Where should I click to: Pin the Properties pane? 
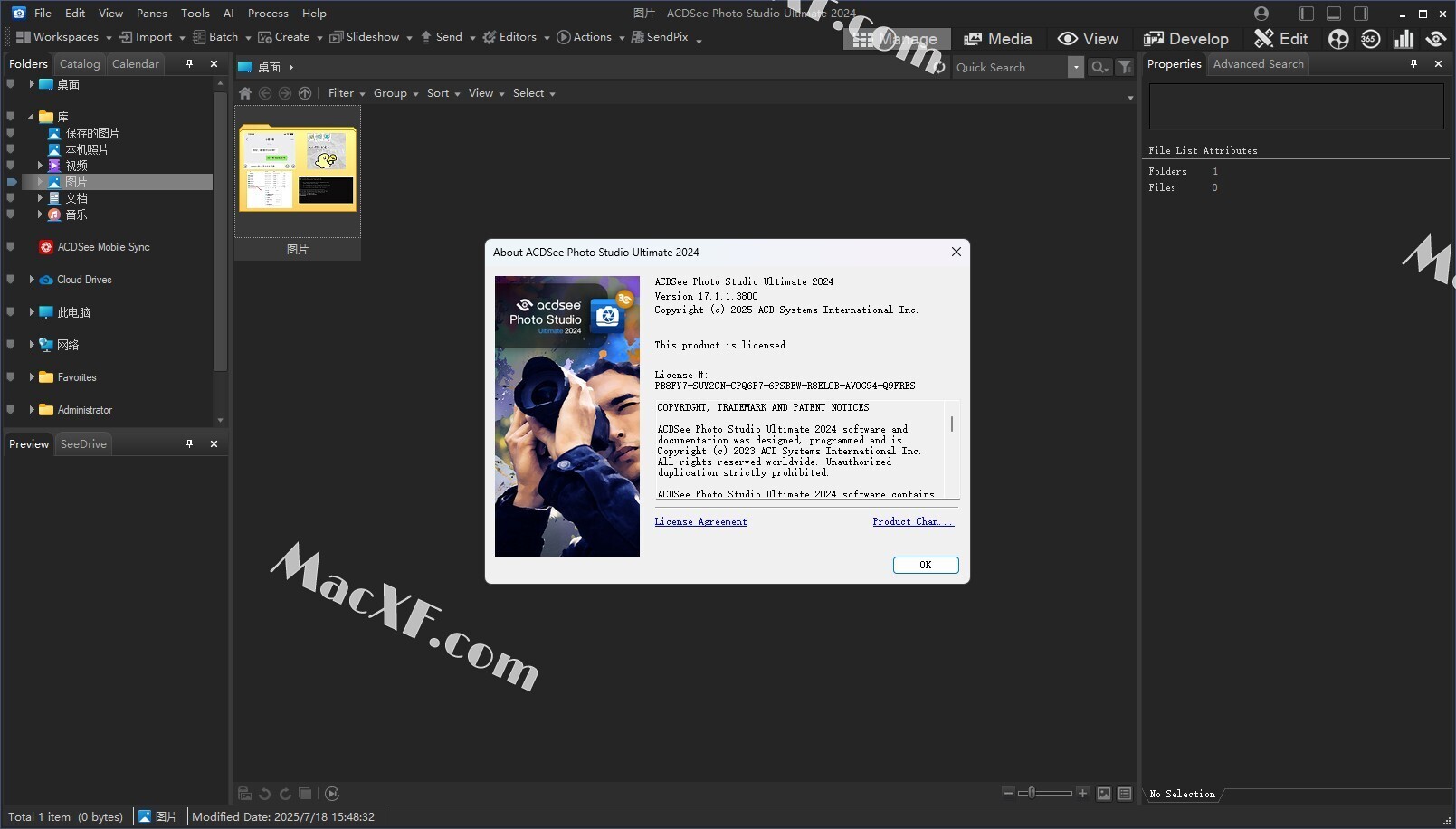[x=1413, y=64]
